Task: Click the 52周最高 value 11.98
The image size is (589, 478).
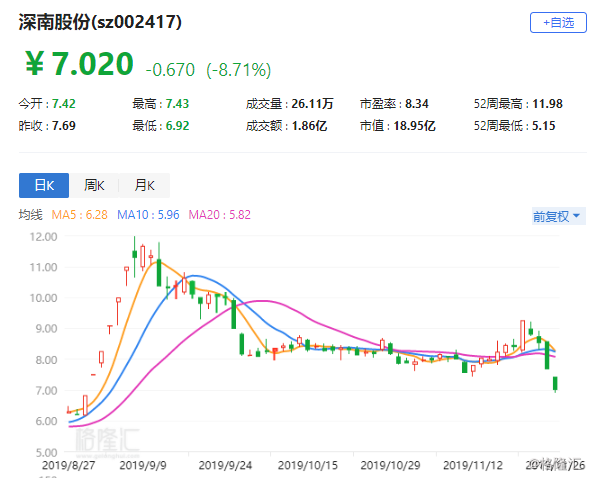Action: (x=547, y=104)
